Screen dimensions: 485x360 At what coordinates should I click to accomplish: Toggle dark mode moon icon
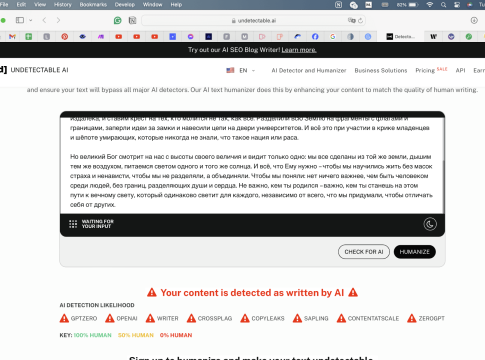tap(430, 224)
